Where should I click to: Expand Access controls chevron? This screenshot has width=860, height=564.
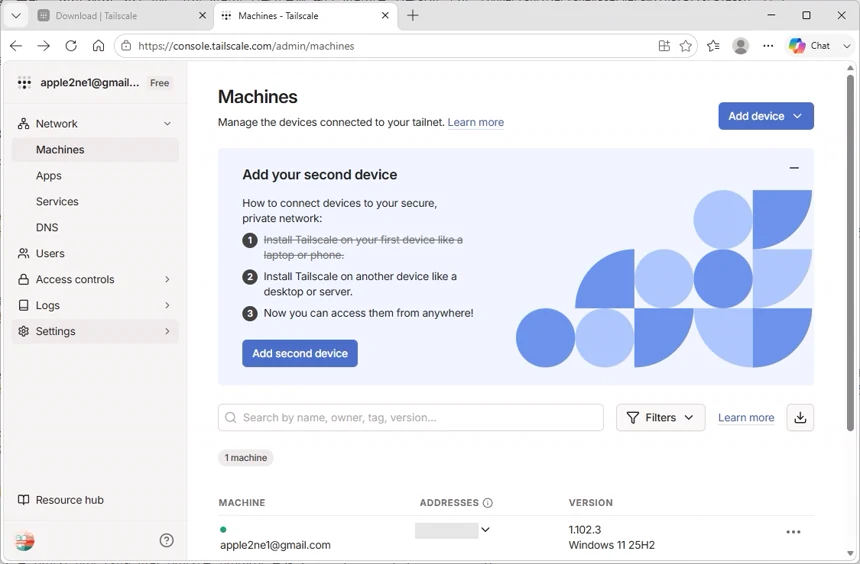pos(167,279)
